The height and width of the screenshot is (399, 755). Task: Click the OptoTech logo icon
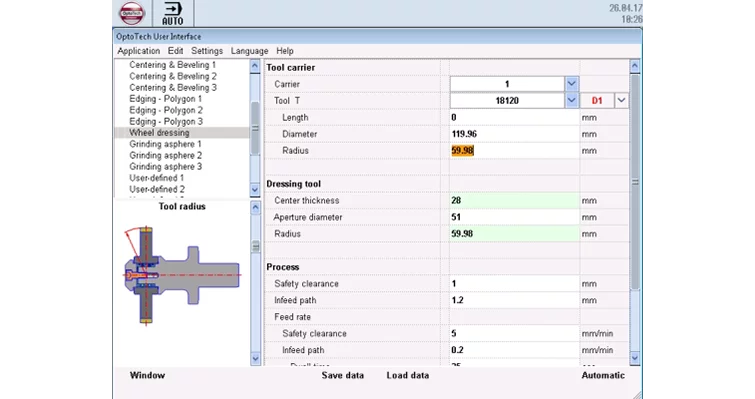point(132,13)
